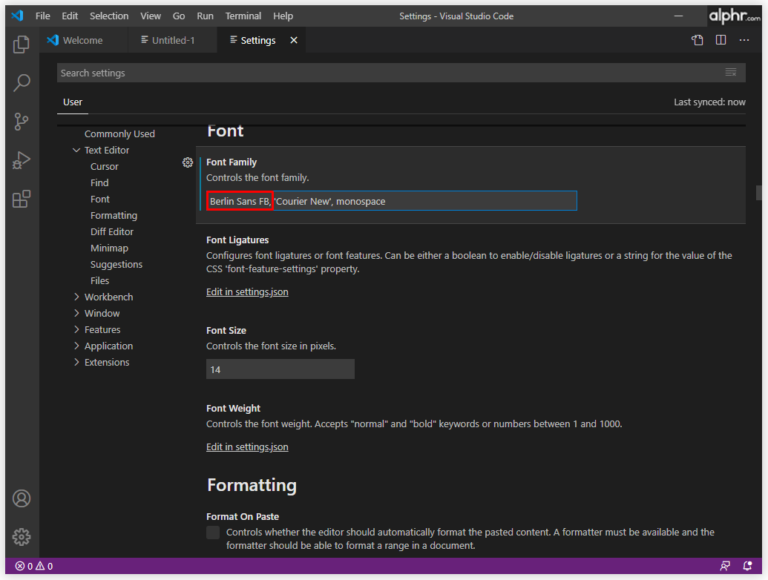Click the Font Size input field

(x=280, y=369)
